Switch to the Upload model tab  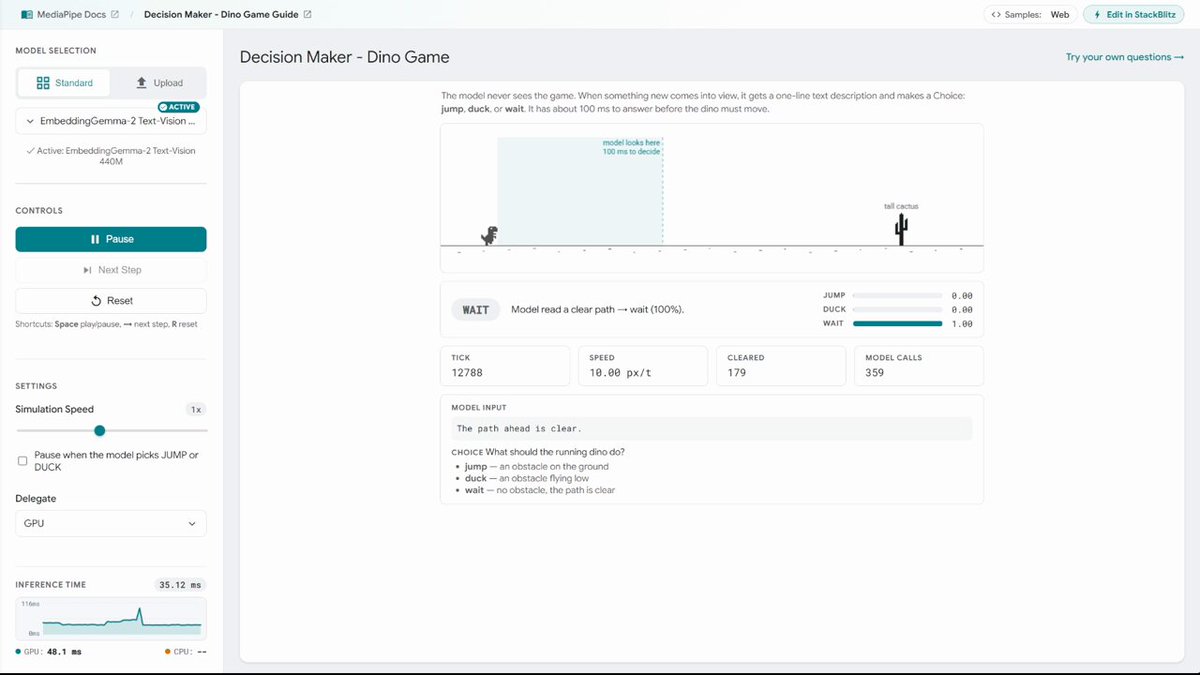pyautogui.click(x=159, y=83)
